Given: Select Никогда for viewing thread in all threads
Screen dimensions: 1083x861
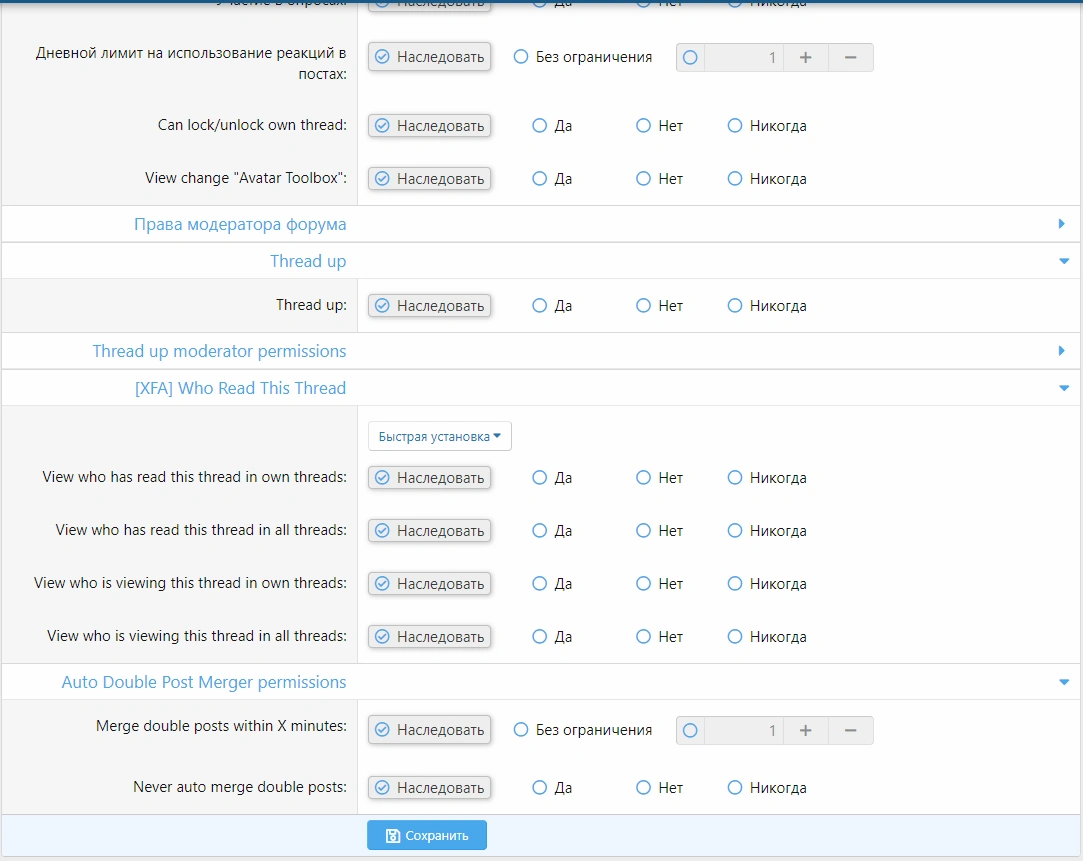Looking at the screenshot, I should tap(735, 637).
